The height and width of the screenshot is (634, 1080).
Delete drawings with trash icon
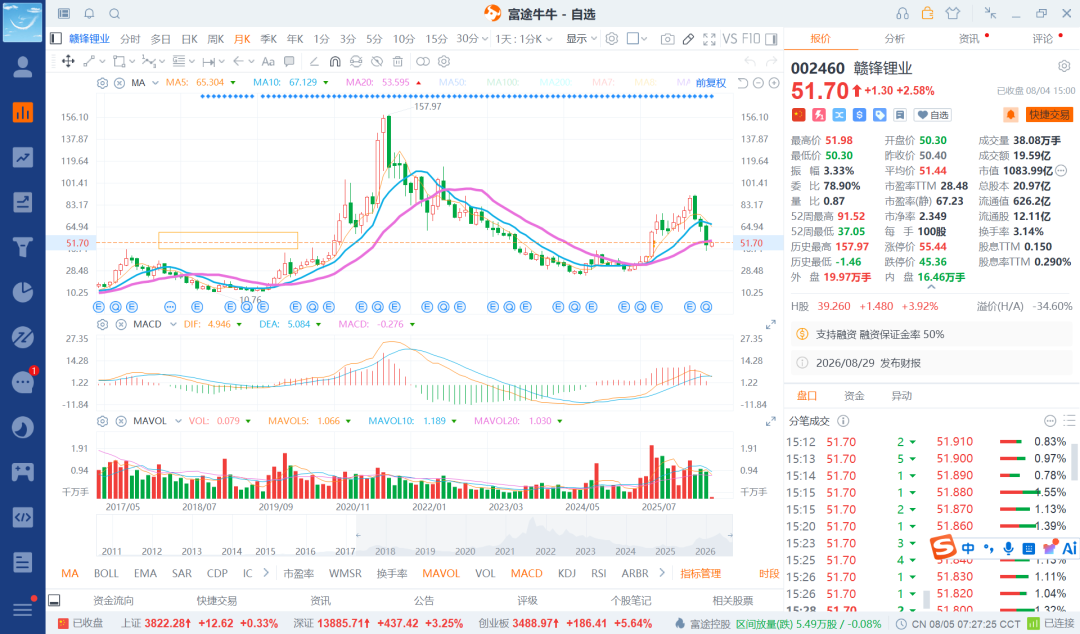(x=397, y=61)
